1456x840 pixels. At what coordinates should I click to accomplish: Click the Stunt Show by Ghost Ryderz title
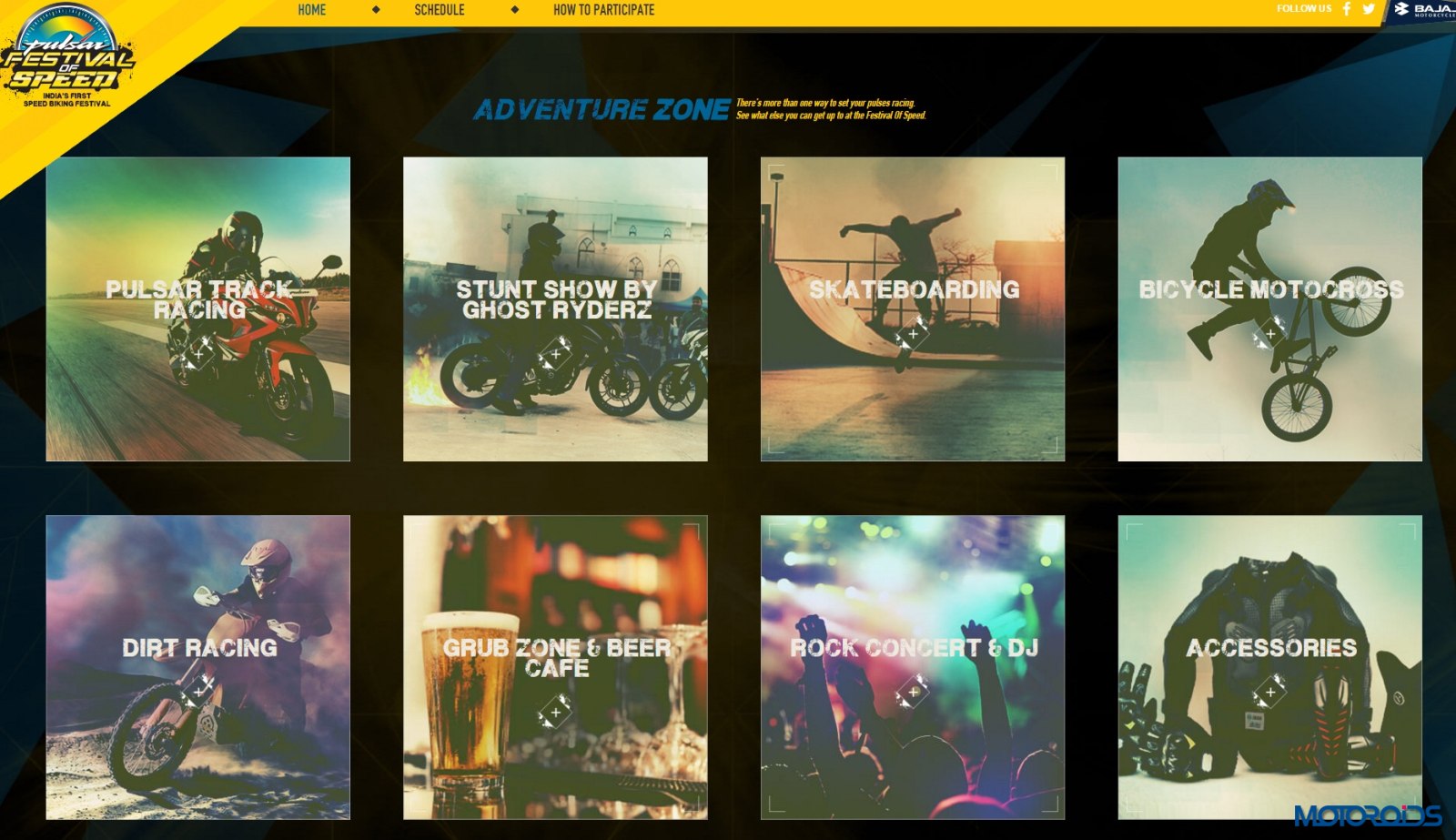point(556,299)
